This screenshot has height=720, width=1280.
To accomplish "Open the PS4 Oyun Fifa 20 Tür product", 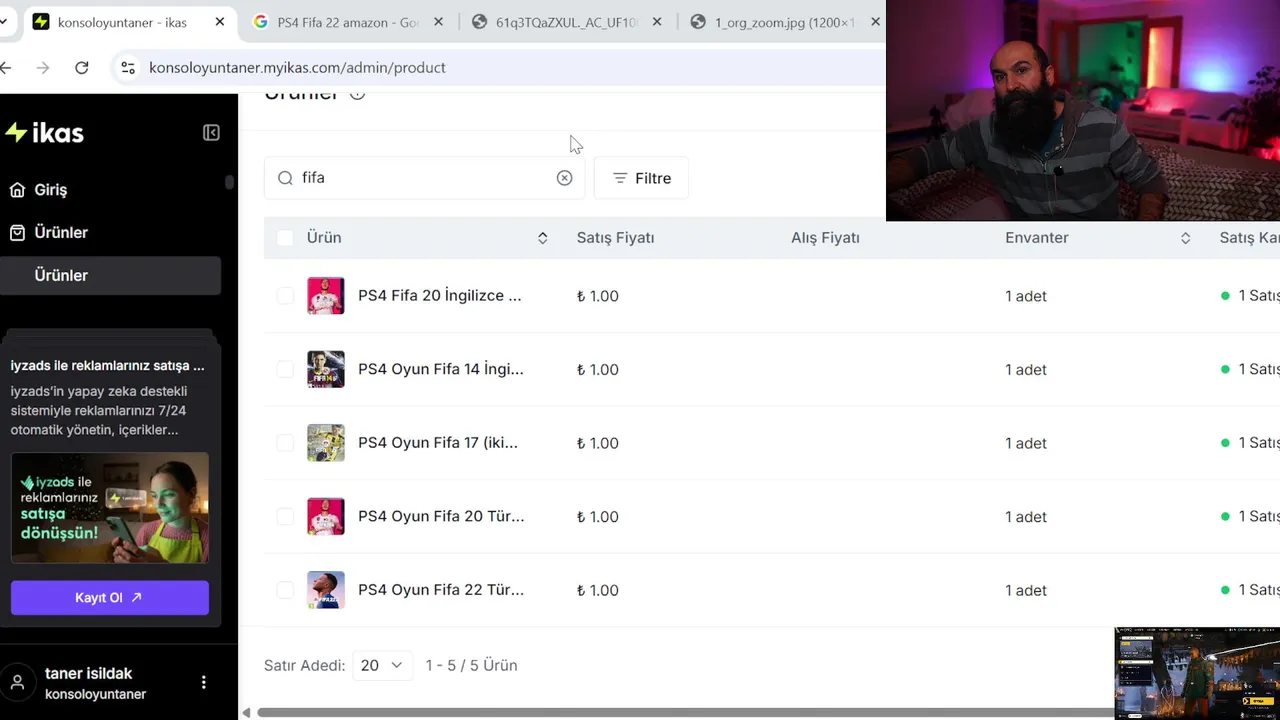I will (441, 516).
